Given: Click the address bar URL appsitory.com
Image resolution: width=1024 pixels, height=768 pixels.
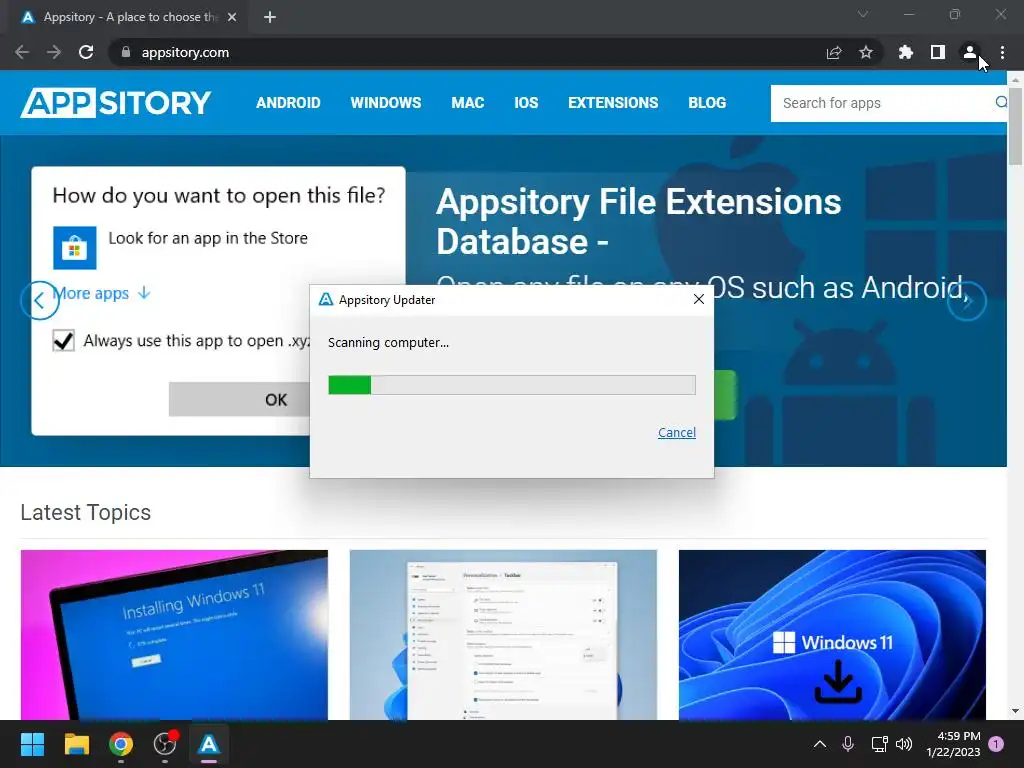Looking at the screenshot, I should tap(185, 52).
